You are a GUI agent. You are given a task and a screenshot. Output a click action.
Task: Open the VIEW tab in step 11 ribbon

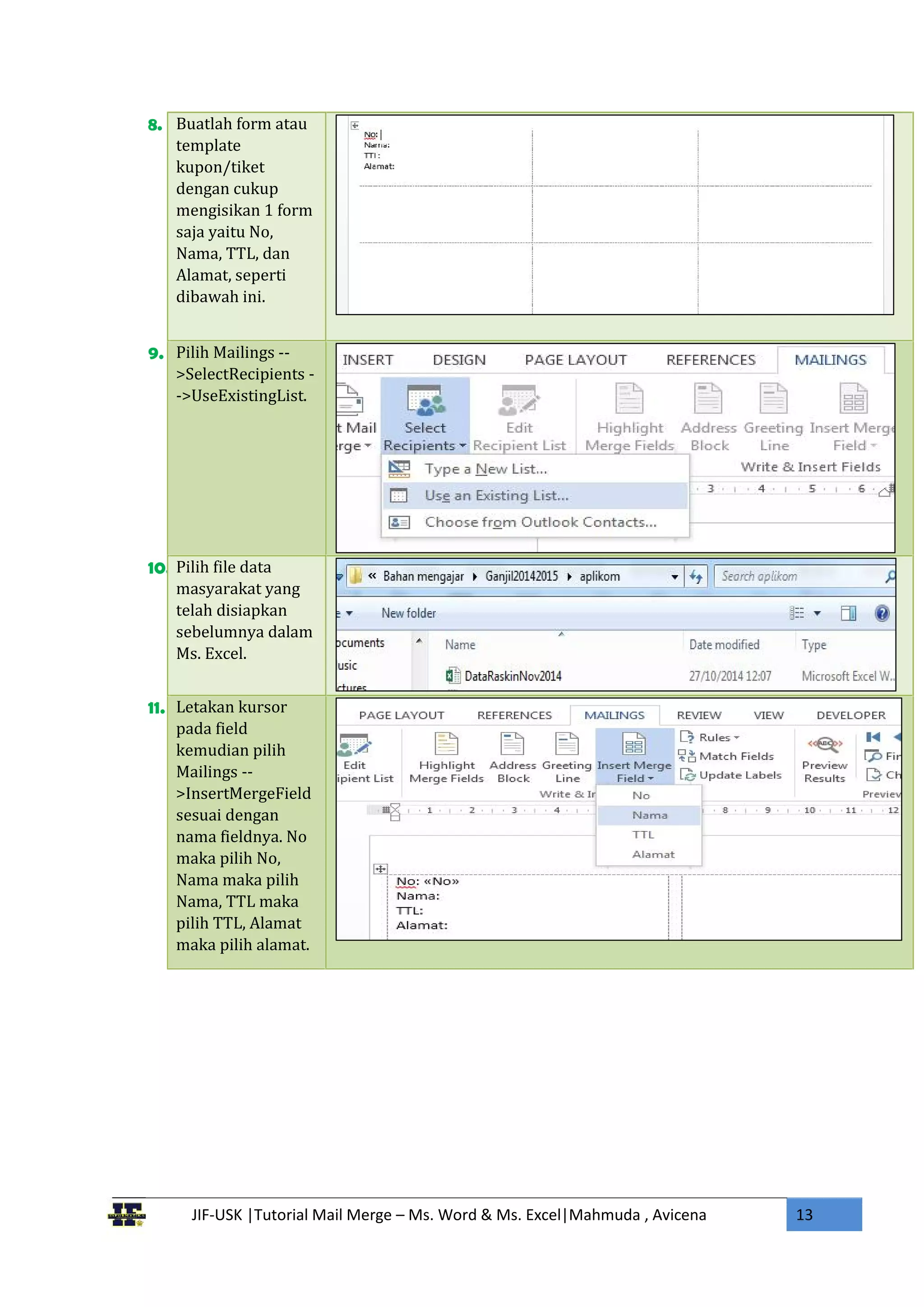point(768,715)
